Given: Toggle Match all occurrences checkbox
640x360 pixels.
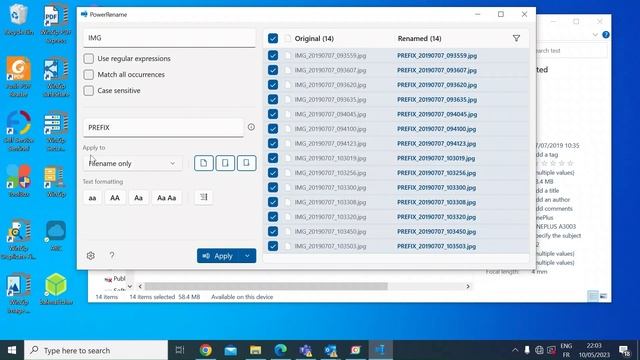Looking at the screenshot, I should [89, 74].
